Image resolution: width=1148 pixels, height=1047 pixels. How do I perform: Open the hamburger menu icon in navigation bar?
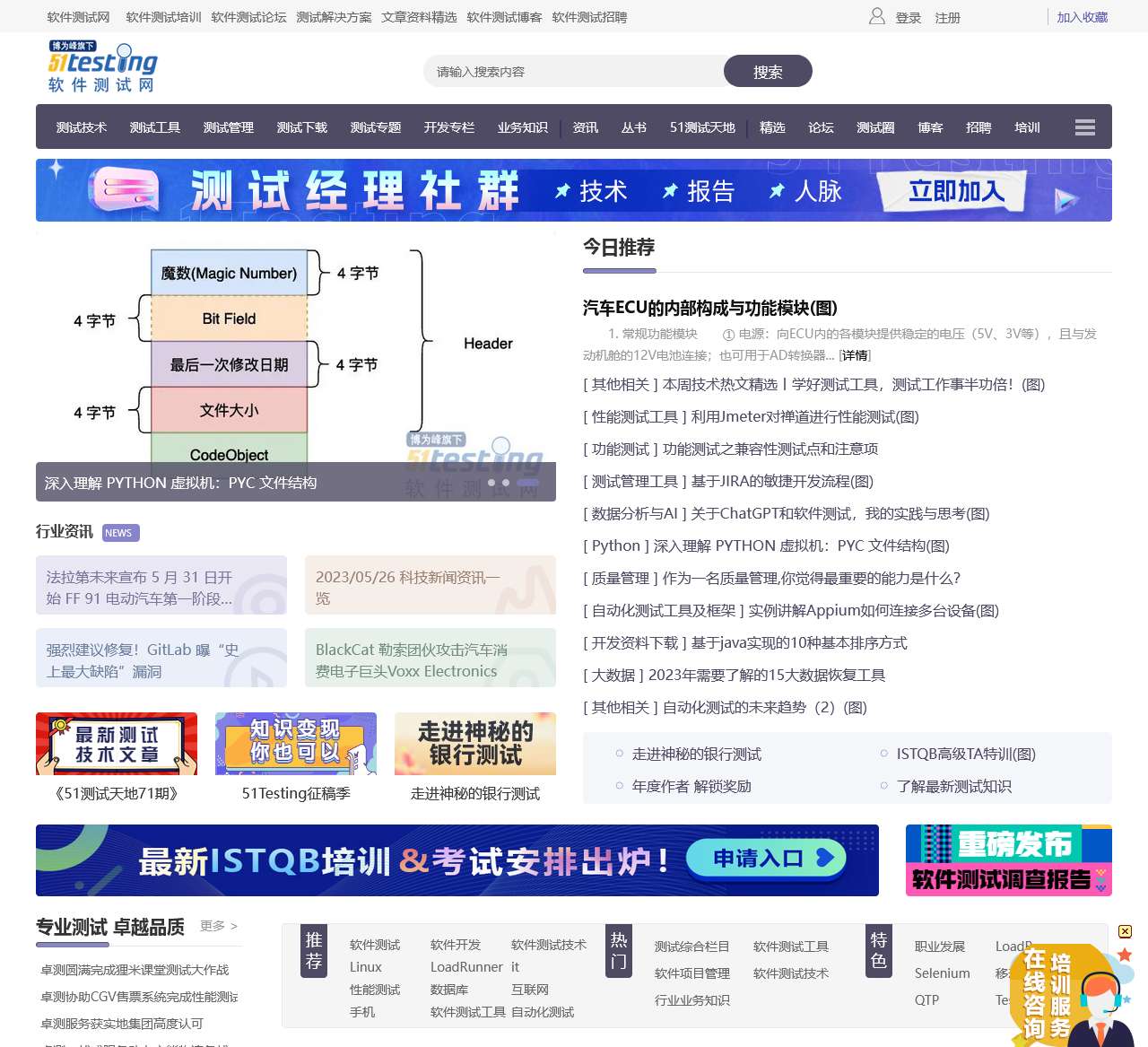tap(1085, 127)
